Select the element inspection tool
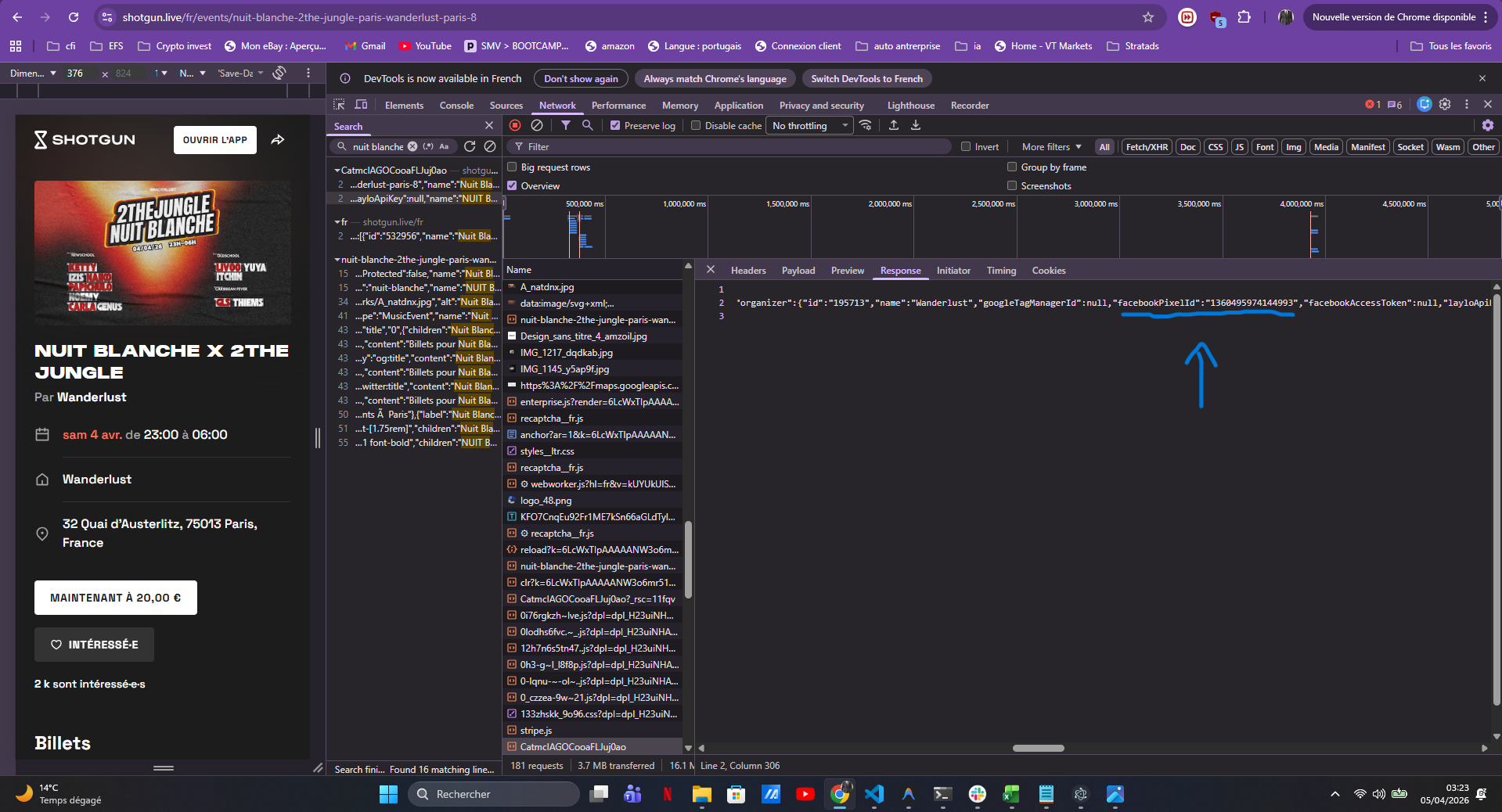Viewport: 1502px width, 812px height. pyautogui.click(x=340, y=105)
